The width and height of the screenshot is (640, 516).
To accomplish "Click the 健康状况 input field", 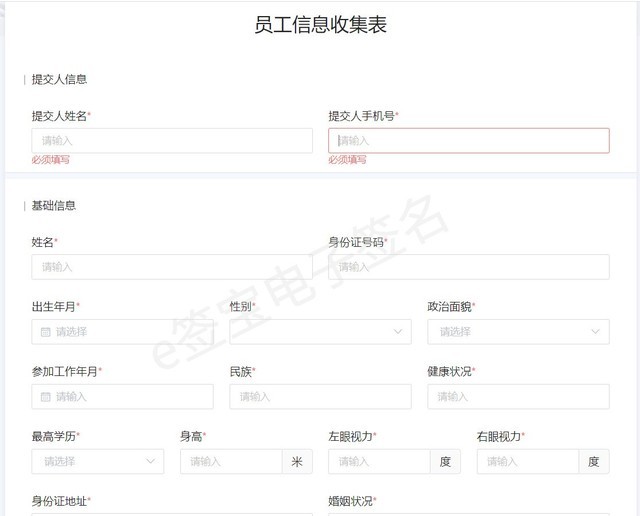I will [x=518, y=397].
